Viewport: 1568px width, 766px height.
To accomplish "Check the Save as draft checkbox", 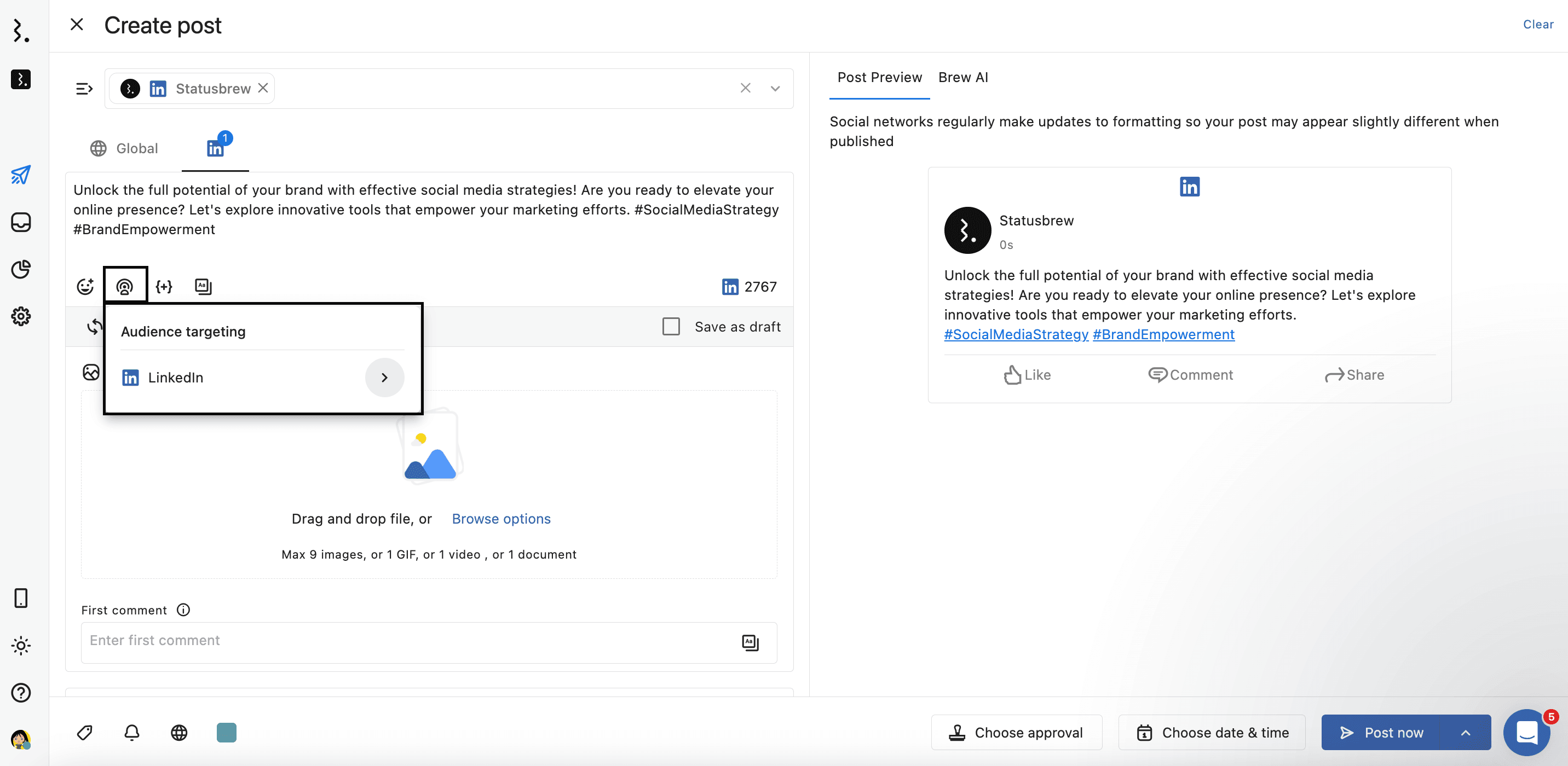I will [671, 327].
